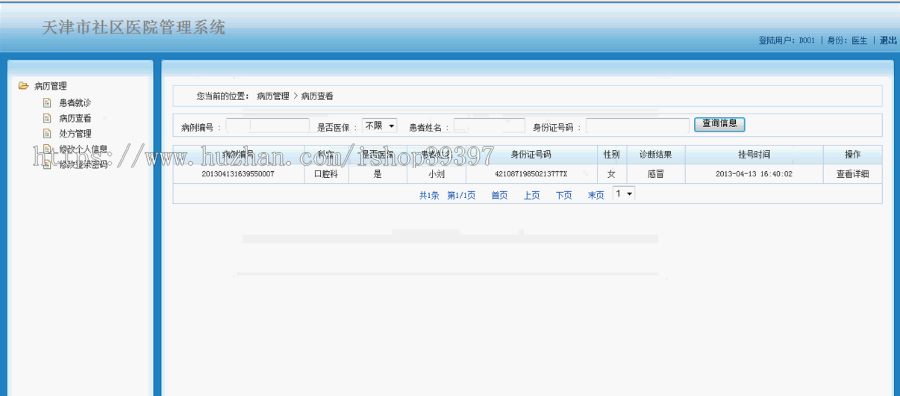This screenshot has width=900, height=396.
Task: Focus the 病例编号 search input field
Action: pyautogui.click(x=267, y=126)
